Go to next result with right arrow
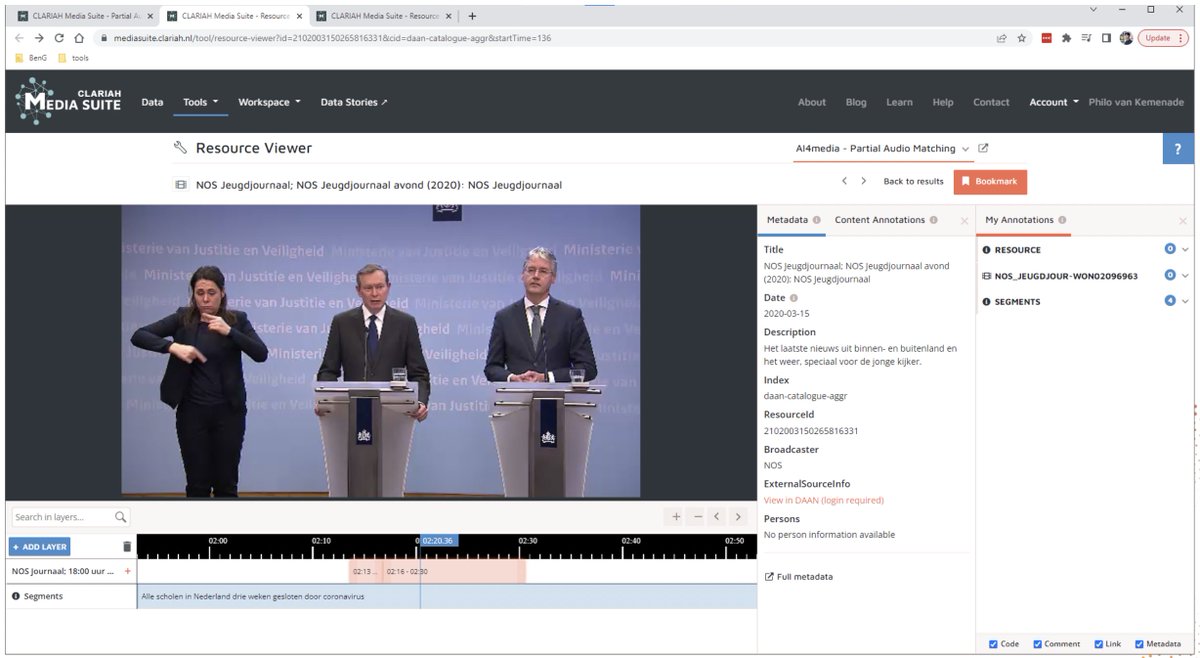1200x658 pixels. [x=865, y=181]
